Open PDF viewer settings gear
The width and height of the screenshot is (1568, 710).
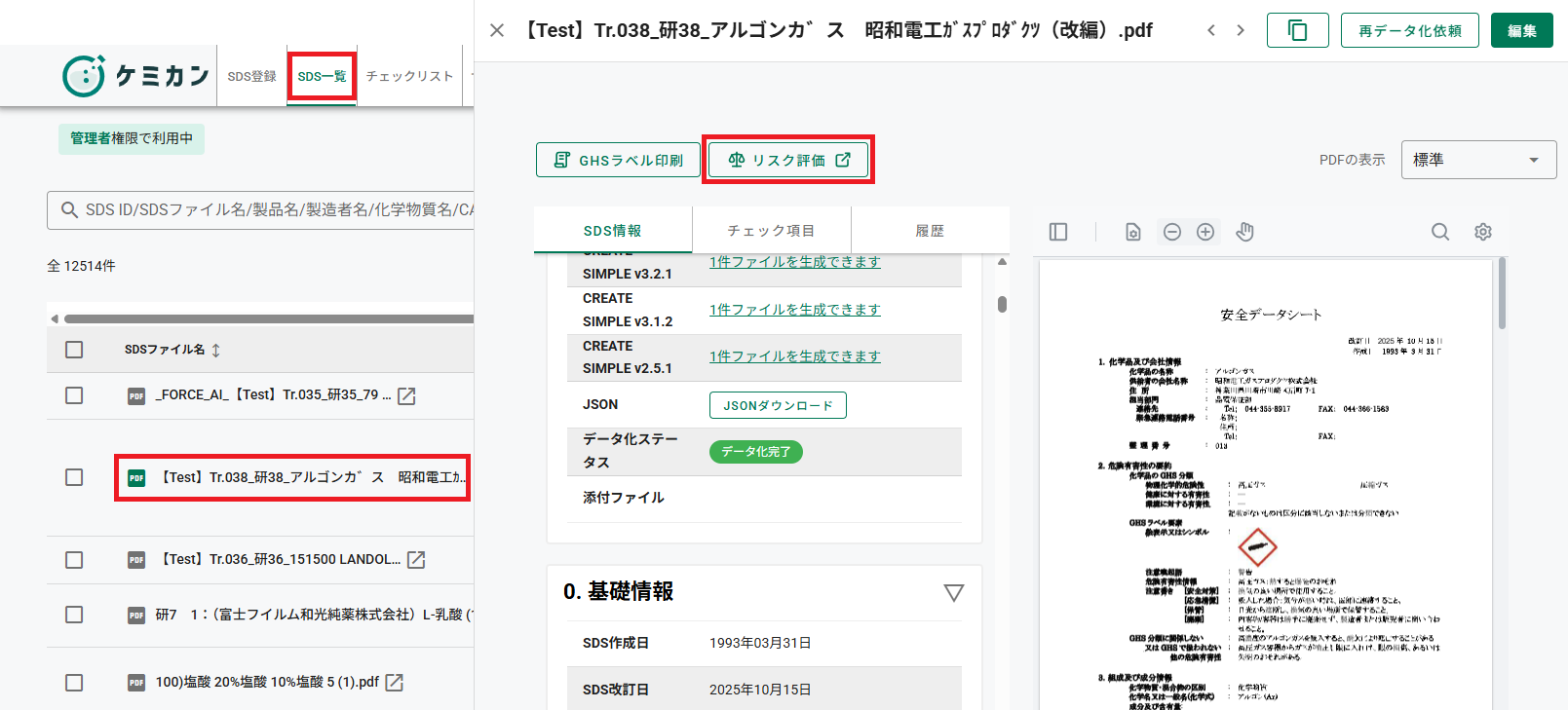1483,232
